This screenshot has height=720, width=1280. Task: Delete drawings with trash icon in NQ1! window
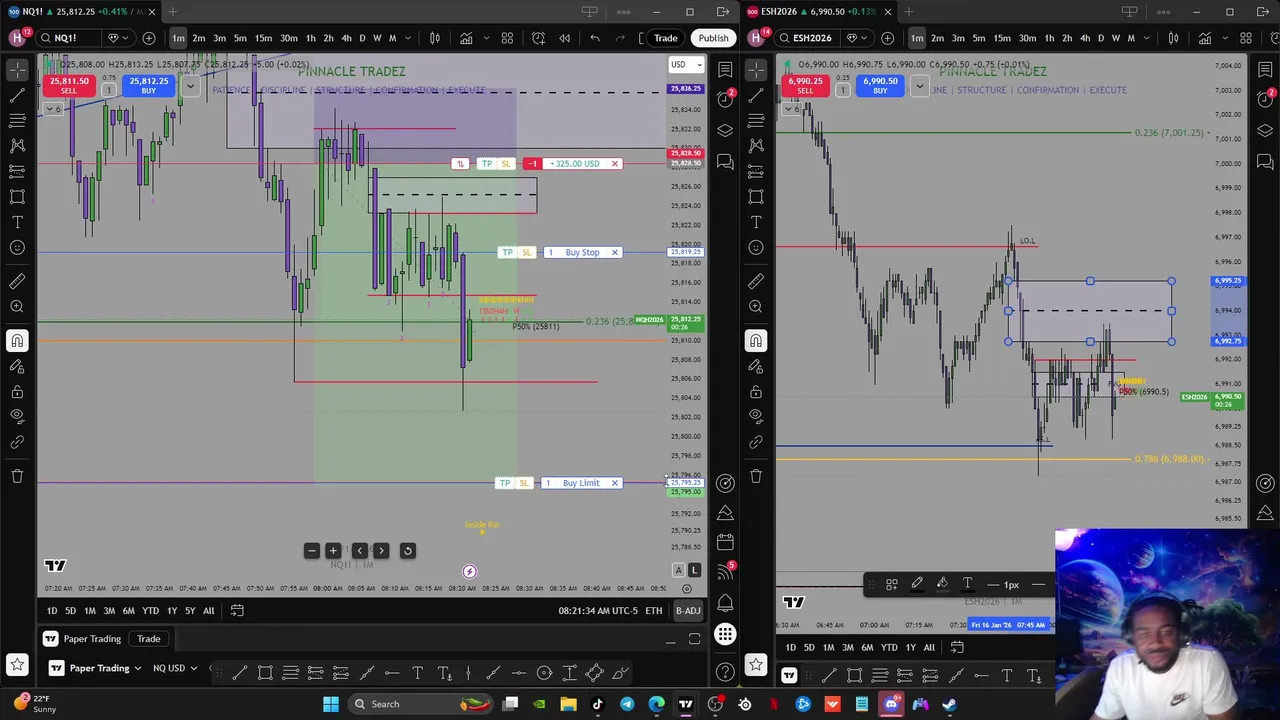[17, 476]
